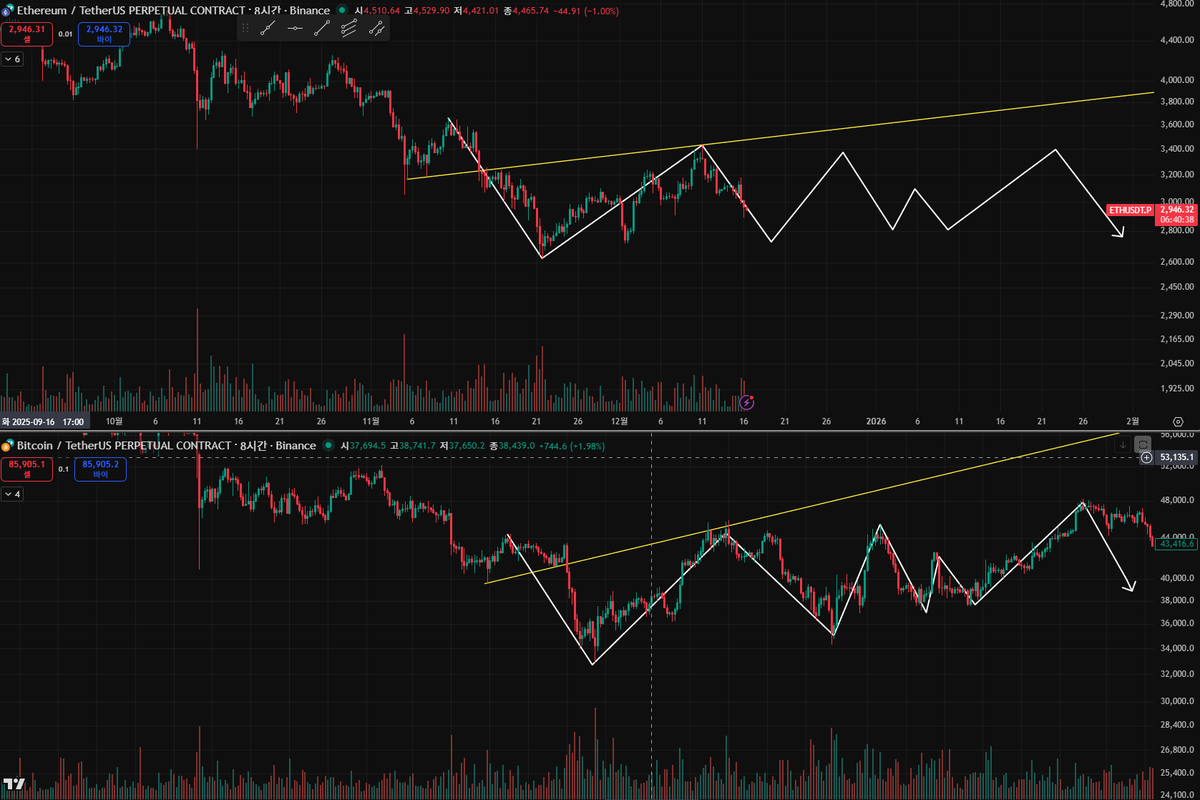Click the 2026 label on time axis
This screenshot has height=800, width=1200.
click(876, 421)
